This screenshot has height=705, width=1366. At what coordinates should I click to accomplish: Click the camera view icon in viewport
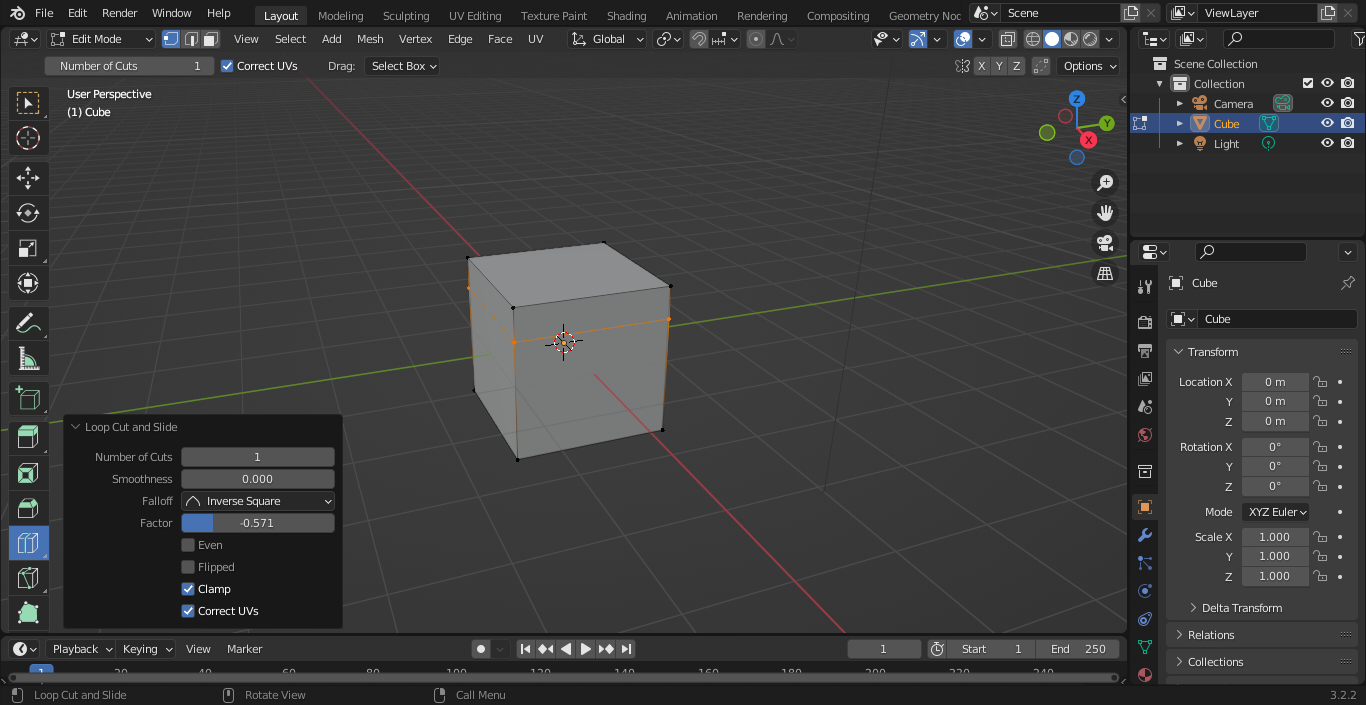(1105, 243)
